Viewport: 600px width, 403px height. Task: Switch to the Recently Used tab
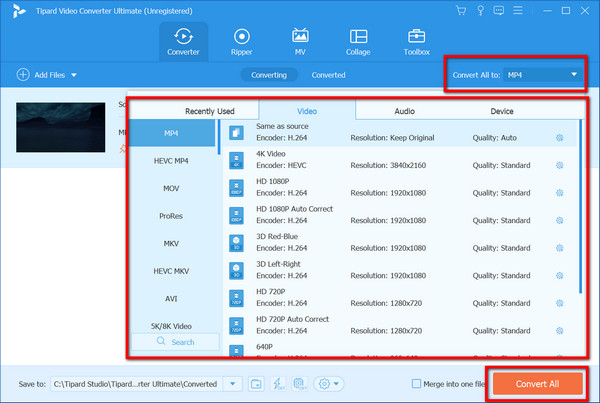(x=210, y=111)
